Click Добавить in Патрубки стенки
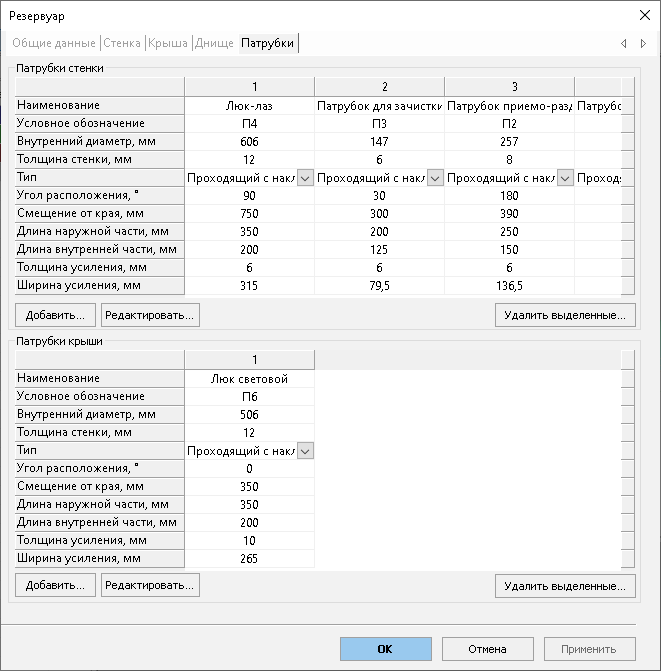The image size is (661, 671). [x=55, y=315]
